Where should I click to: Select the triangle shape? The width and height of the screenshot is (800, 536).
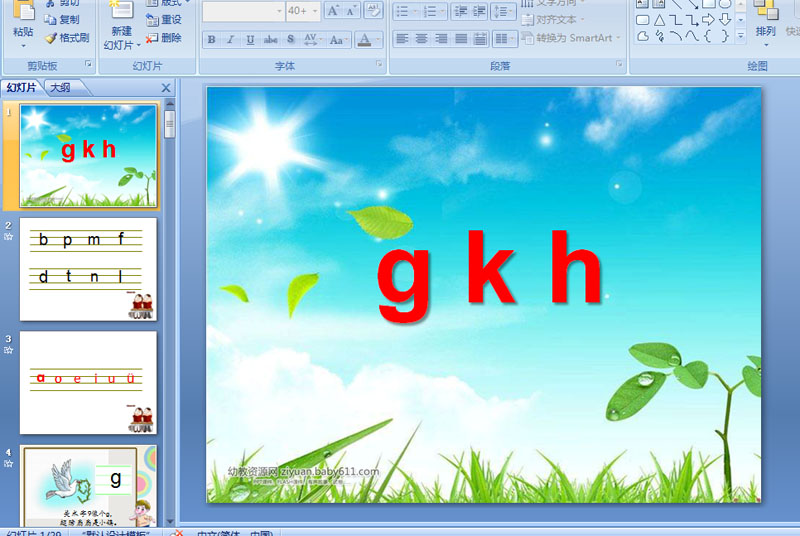coord(660,20)
